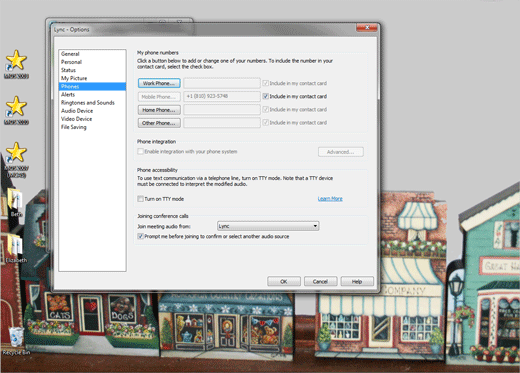Screen dimensions: 520x373
Task: Select the Phones category
Action: (92, 86)
